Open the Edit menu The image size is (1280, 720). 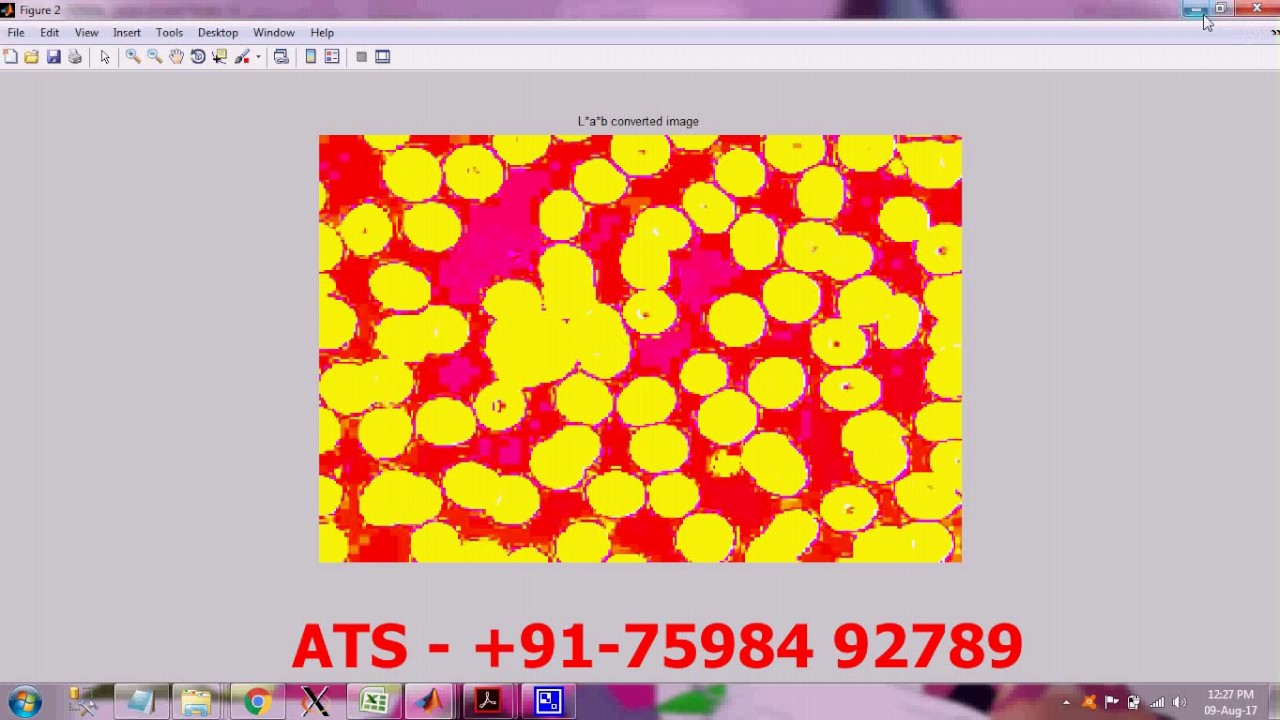[x=49, y=33]
